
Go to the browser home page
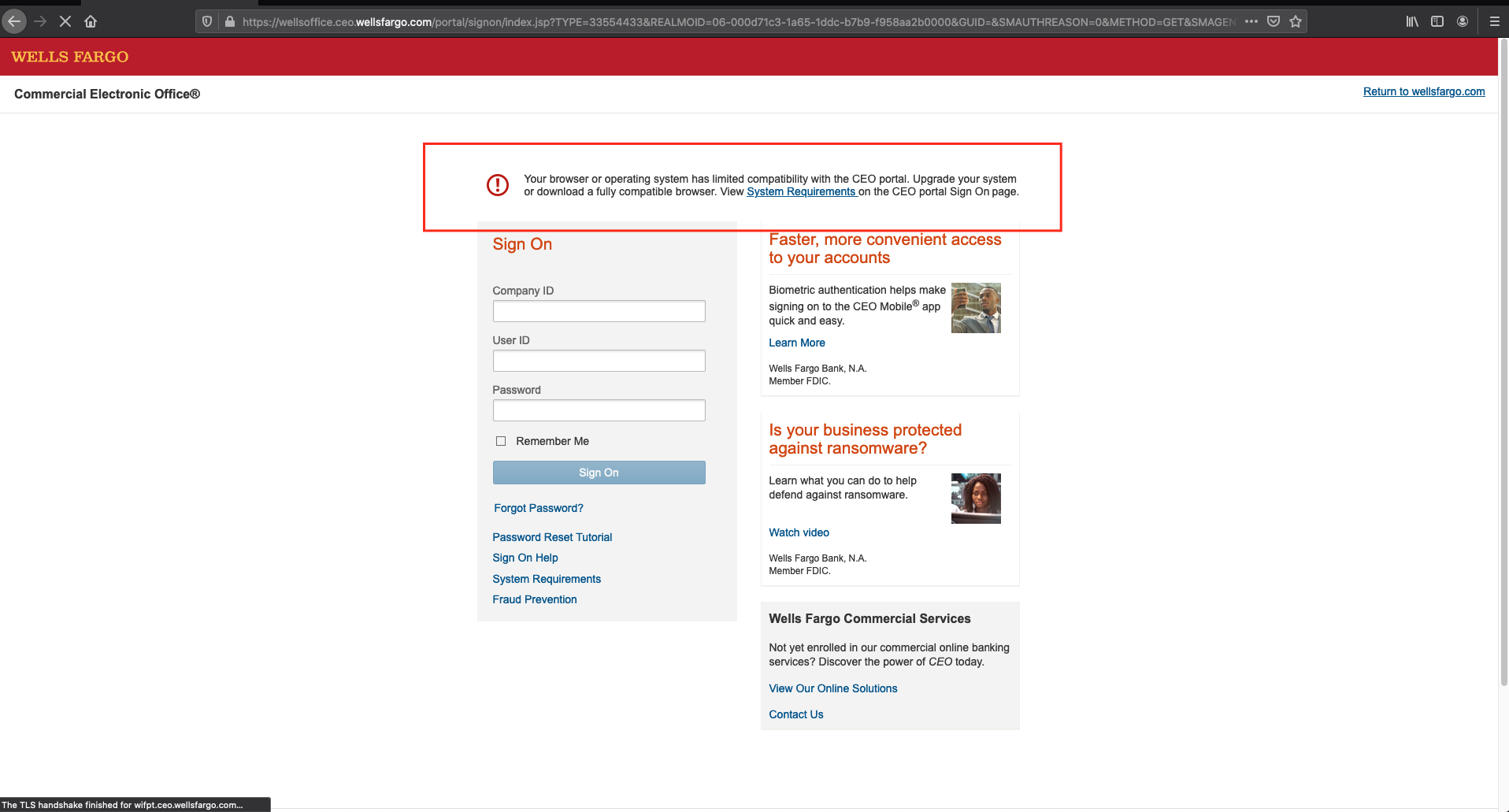tap(91, 21)
